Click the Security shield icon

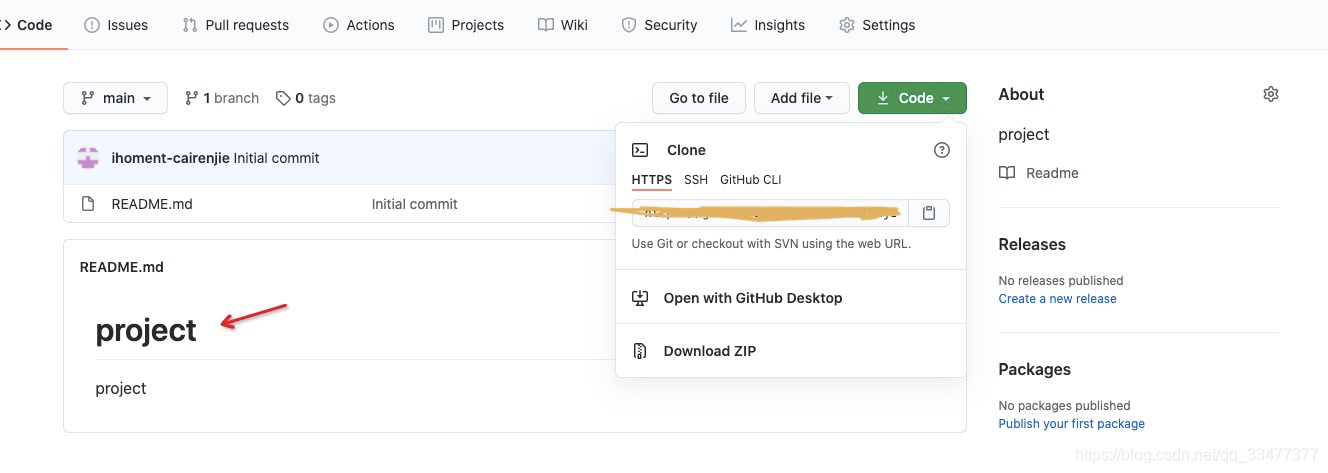tap(629, 25)
